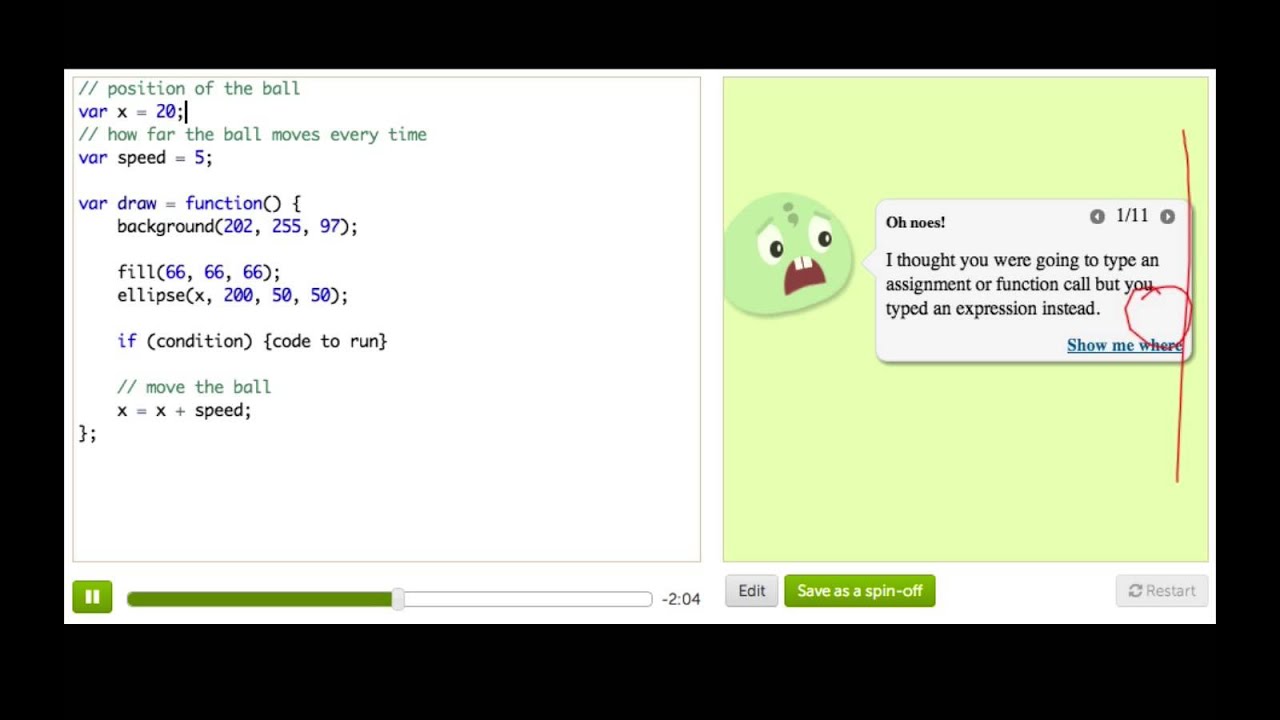Click the fill(66, 66, 66) line
The height and width of the screenshot is (720, 1280).
[198, 272]
